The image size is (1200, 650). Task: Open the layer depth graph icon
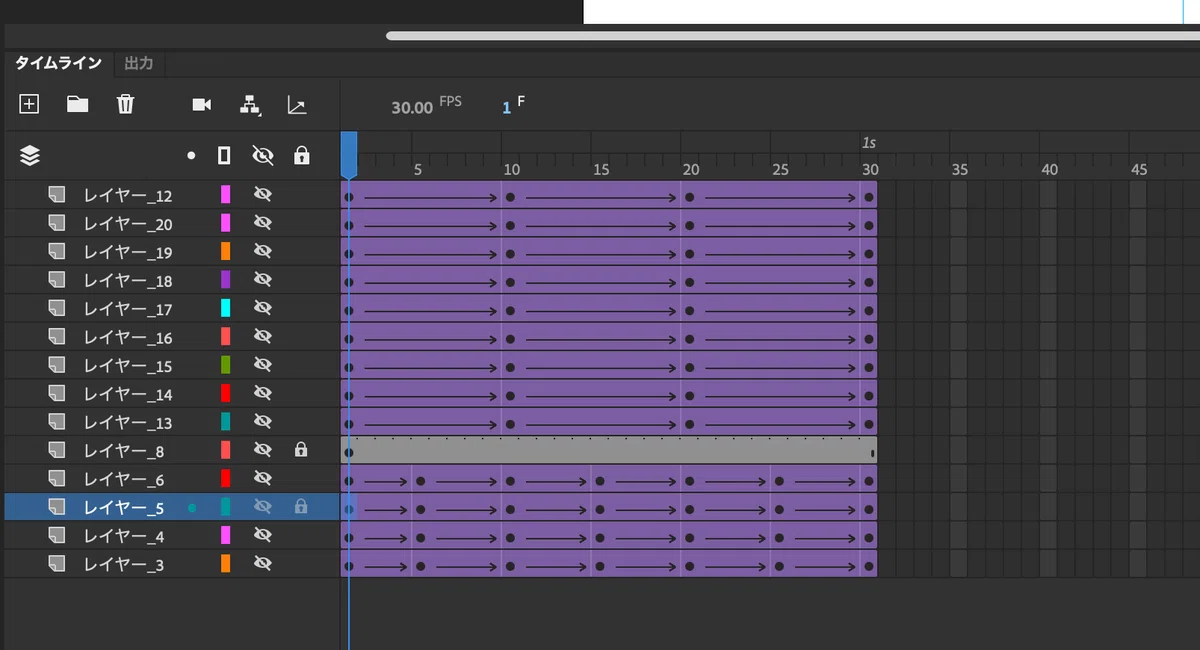297,104
